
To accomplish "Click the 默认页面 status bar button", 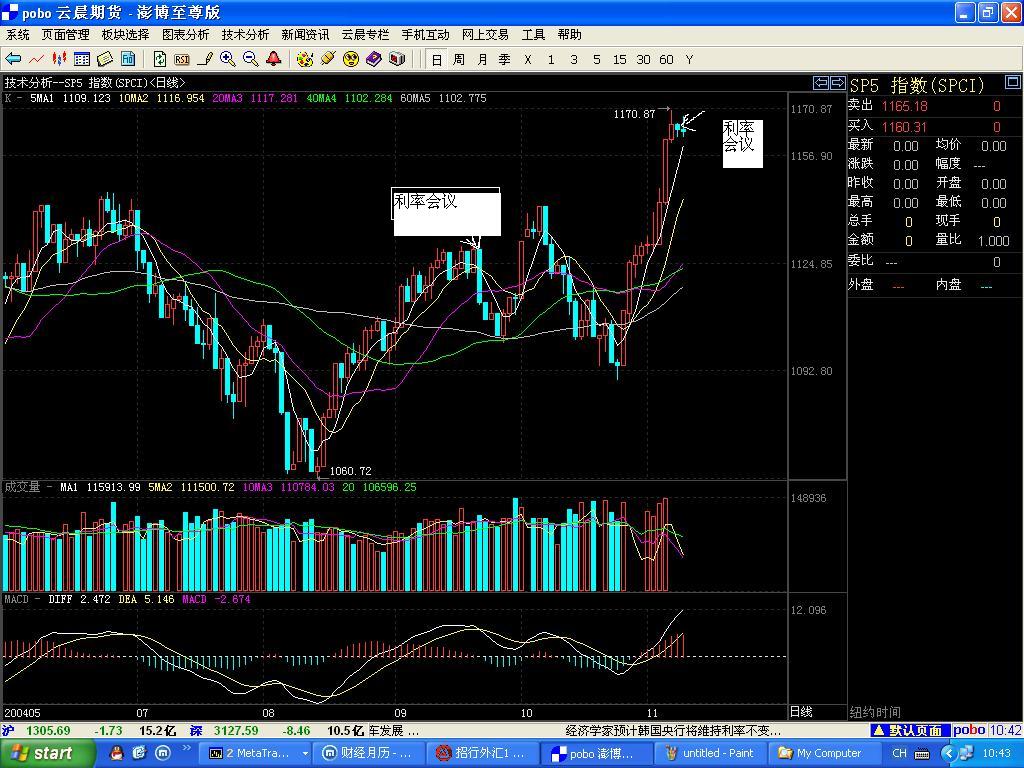I will click(x=909, y=730).
